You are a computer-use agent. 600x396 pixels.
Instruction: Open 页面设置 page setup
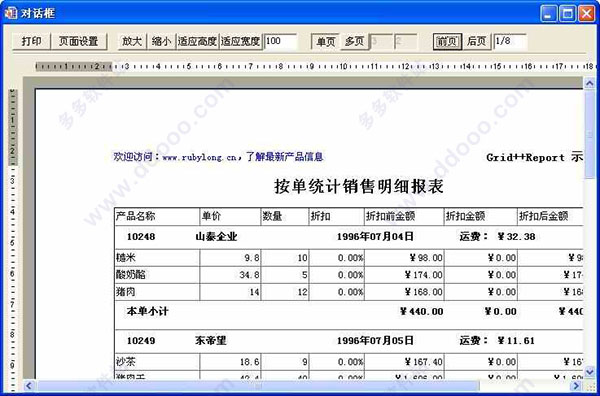pos(79,41)
